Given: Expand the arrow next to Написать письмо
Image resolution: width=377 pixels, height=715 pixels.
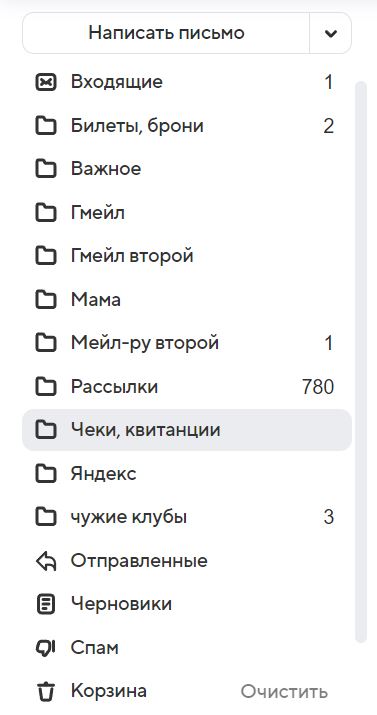Looking at the screenshot, I should [331, 33].
